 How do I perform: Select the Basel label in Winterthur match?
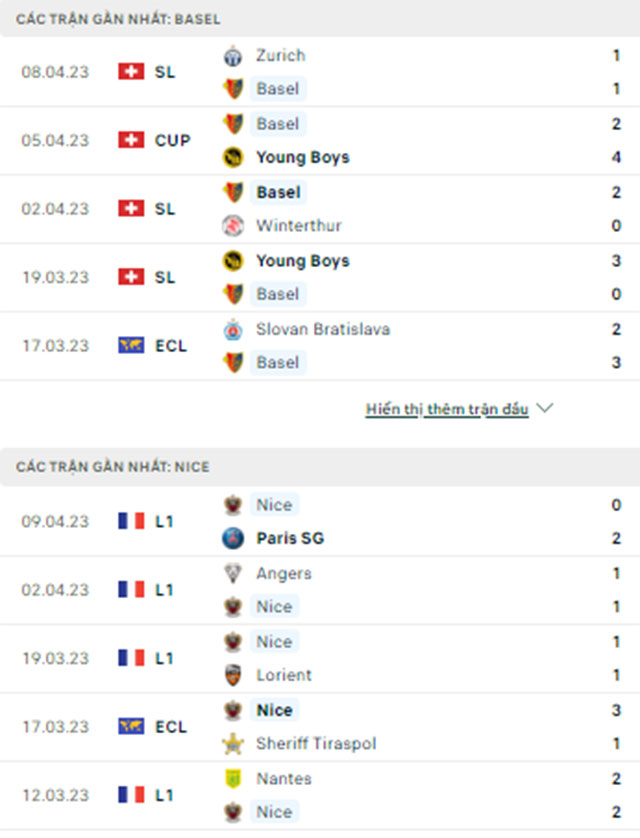pyautogui.click(x=278, y=192)
